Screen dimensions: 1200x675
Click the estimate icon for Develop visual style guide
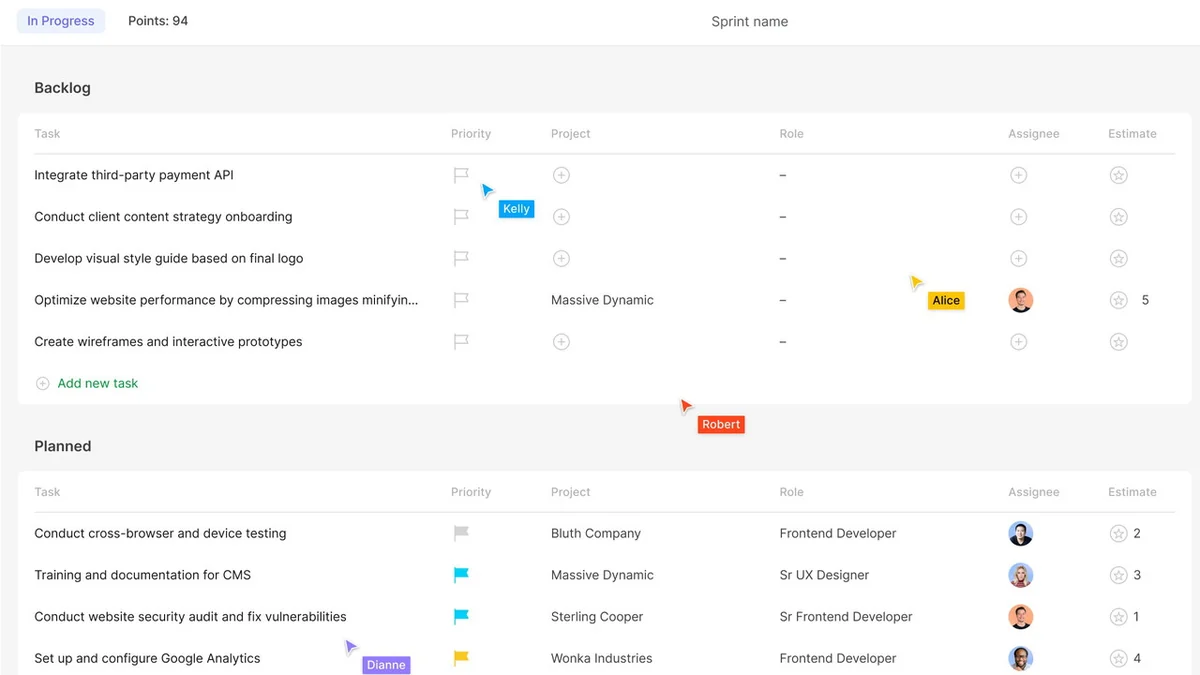click(x=1118, y=258)
